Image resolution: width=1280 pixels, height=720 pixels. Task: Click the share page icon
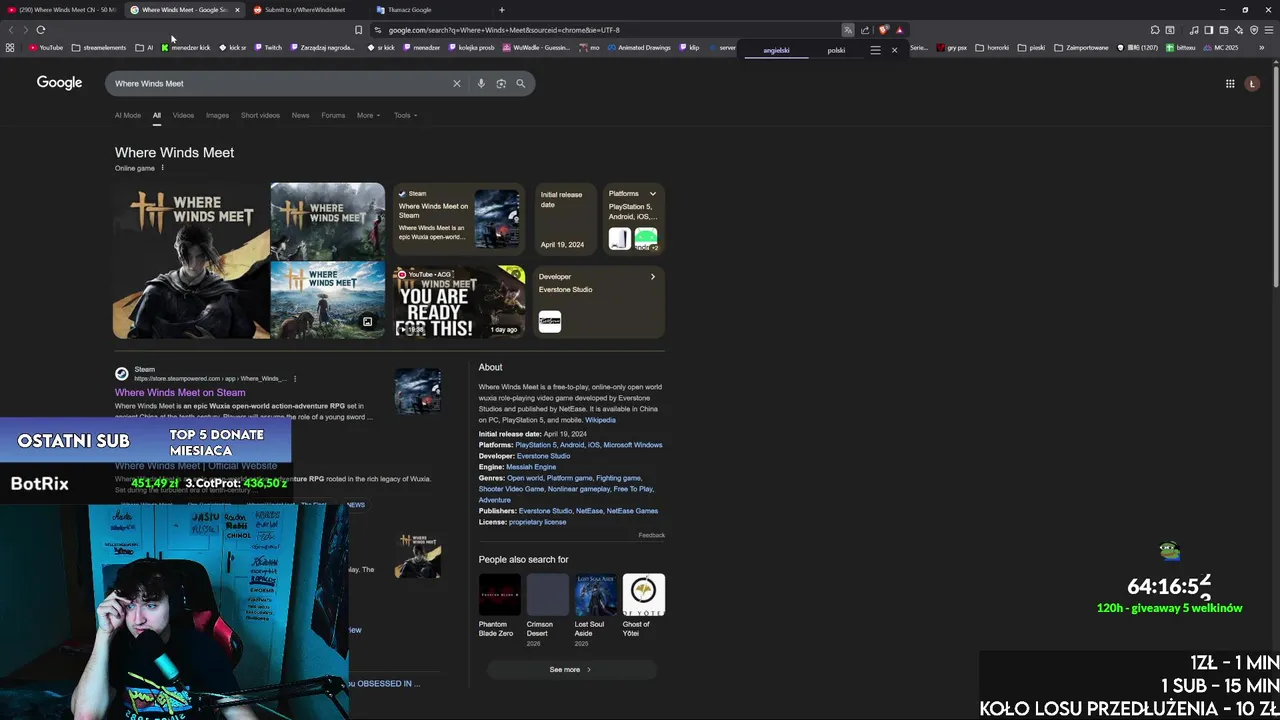[865, 30]
